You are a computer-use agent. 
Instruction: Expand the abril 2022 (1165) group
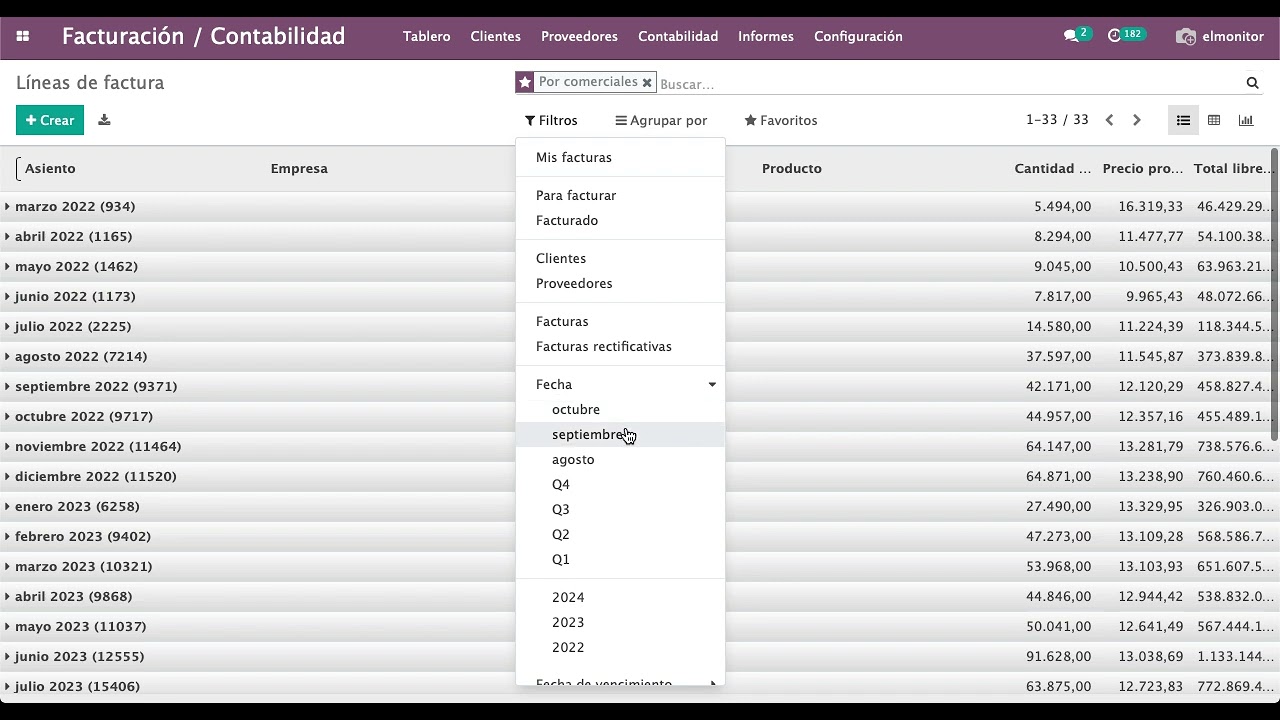pyautogui.click(x=73, y=236)
